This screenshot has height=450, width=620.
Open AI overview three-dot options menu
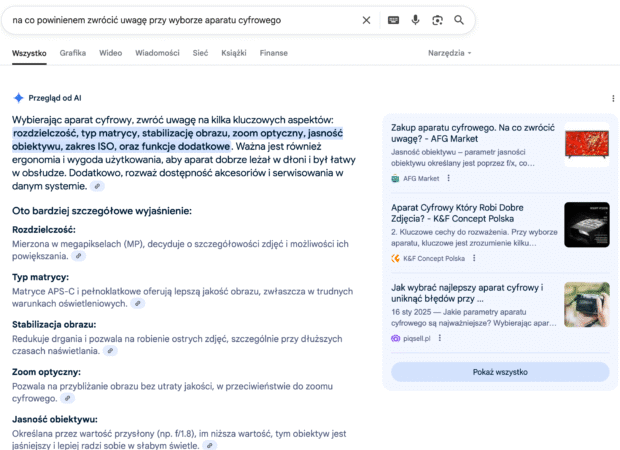613,98
